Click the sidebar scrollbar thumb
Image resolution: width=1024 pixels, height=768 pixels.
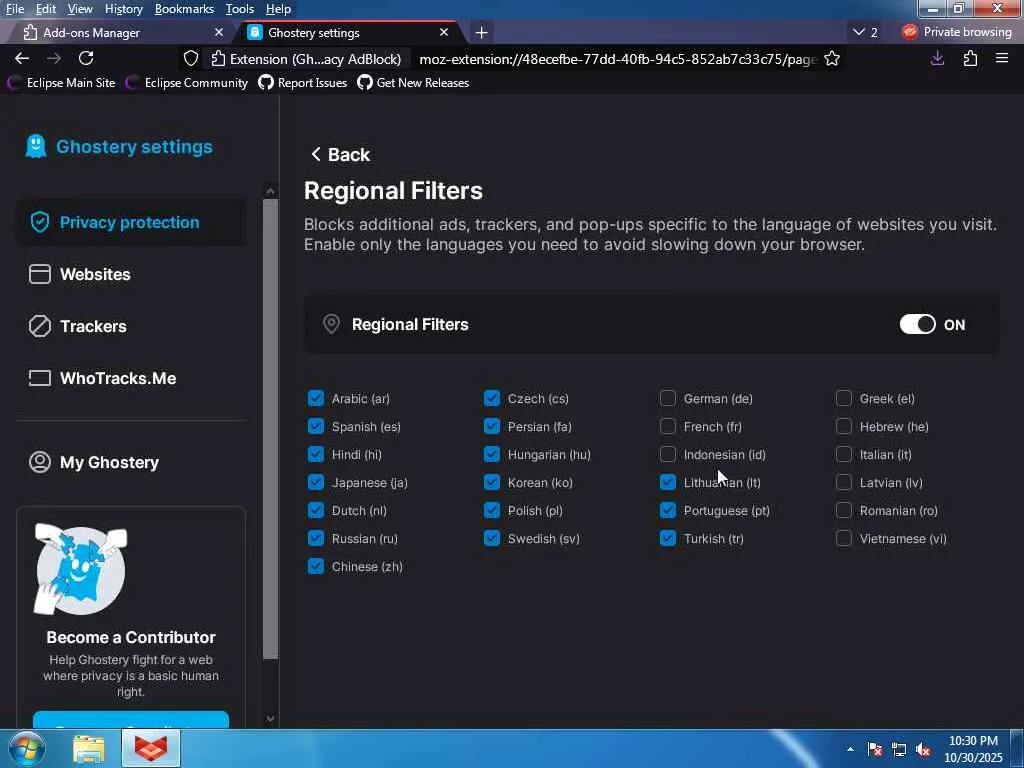coord(270,429)
